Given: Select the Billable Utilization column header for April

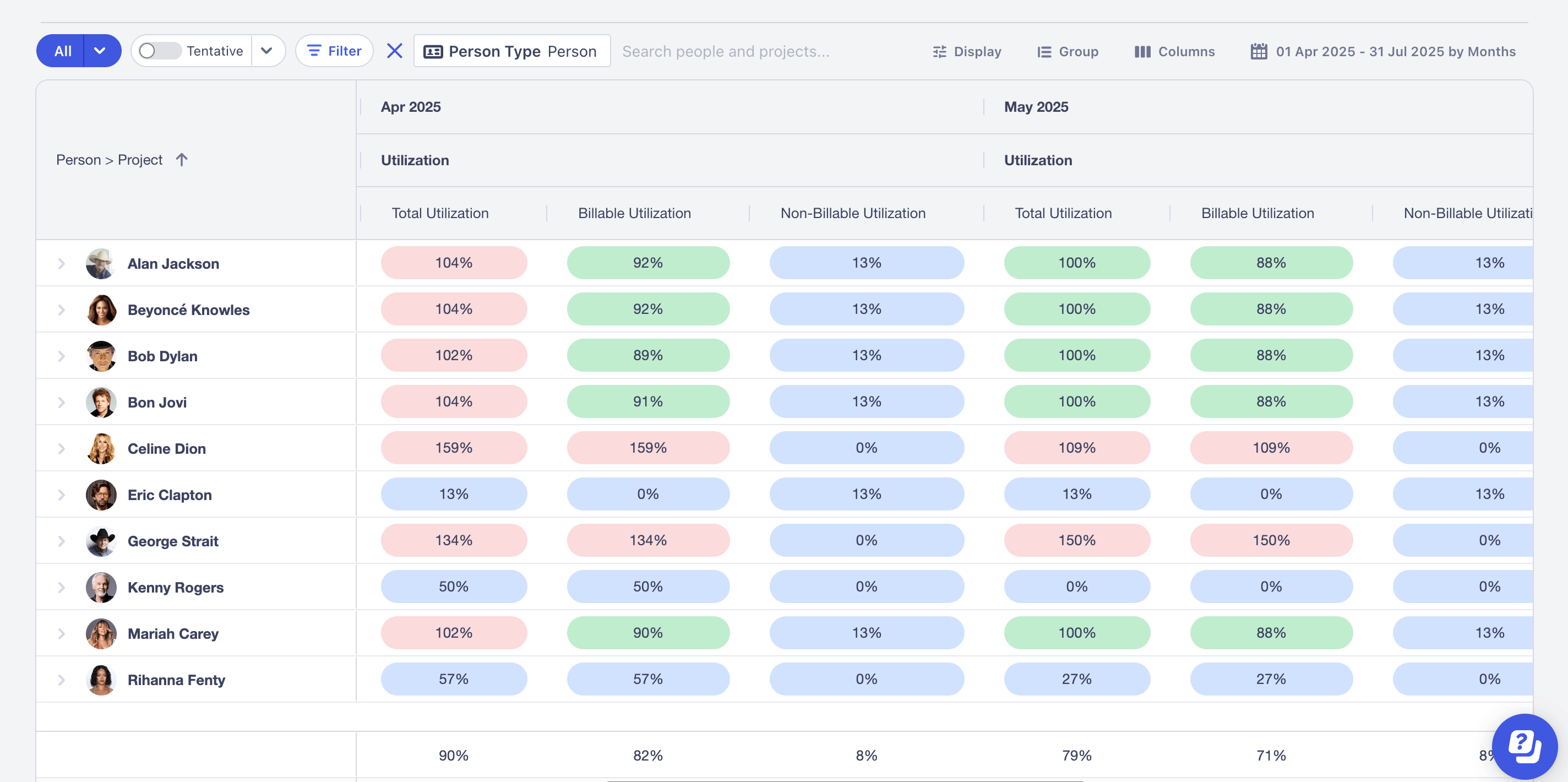Looking at the screenshot, I should click(x=634, y=213).
